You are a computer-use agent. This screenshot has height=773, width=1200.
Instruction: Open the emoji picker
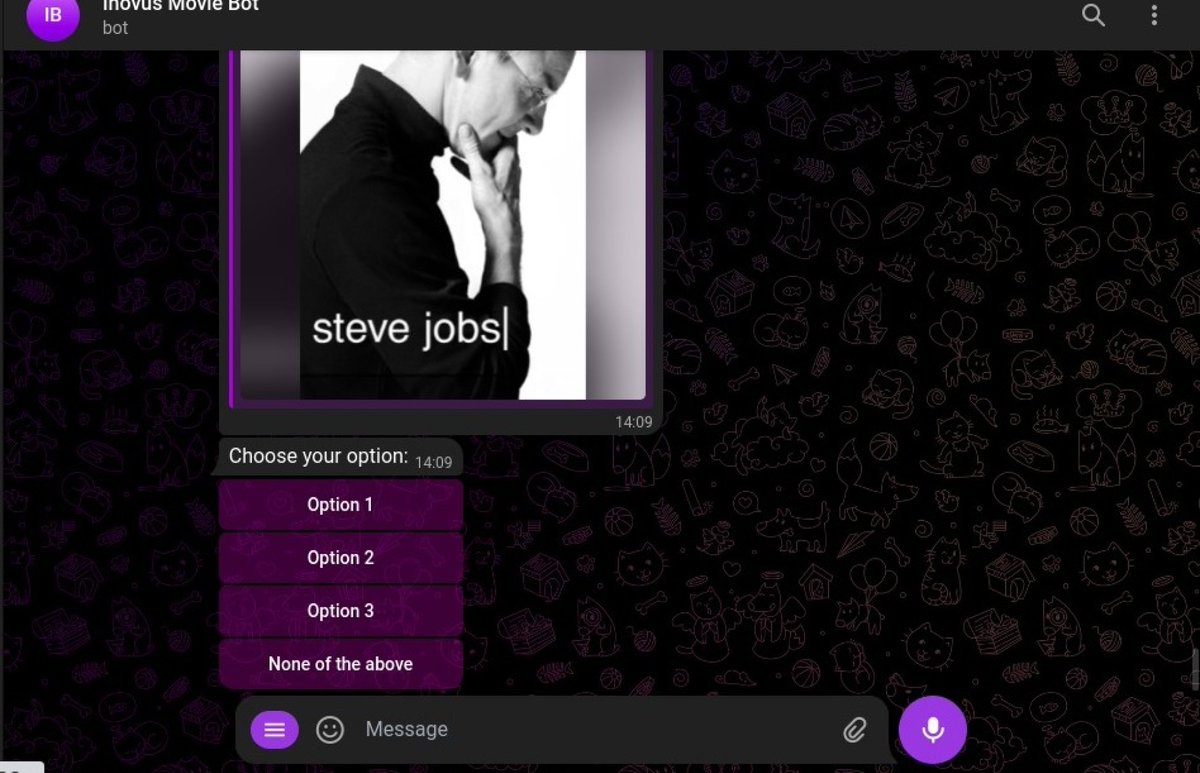330,730
